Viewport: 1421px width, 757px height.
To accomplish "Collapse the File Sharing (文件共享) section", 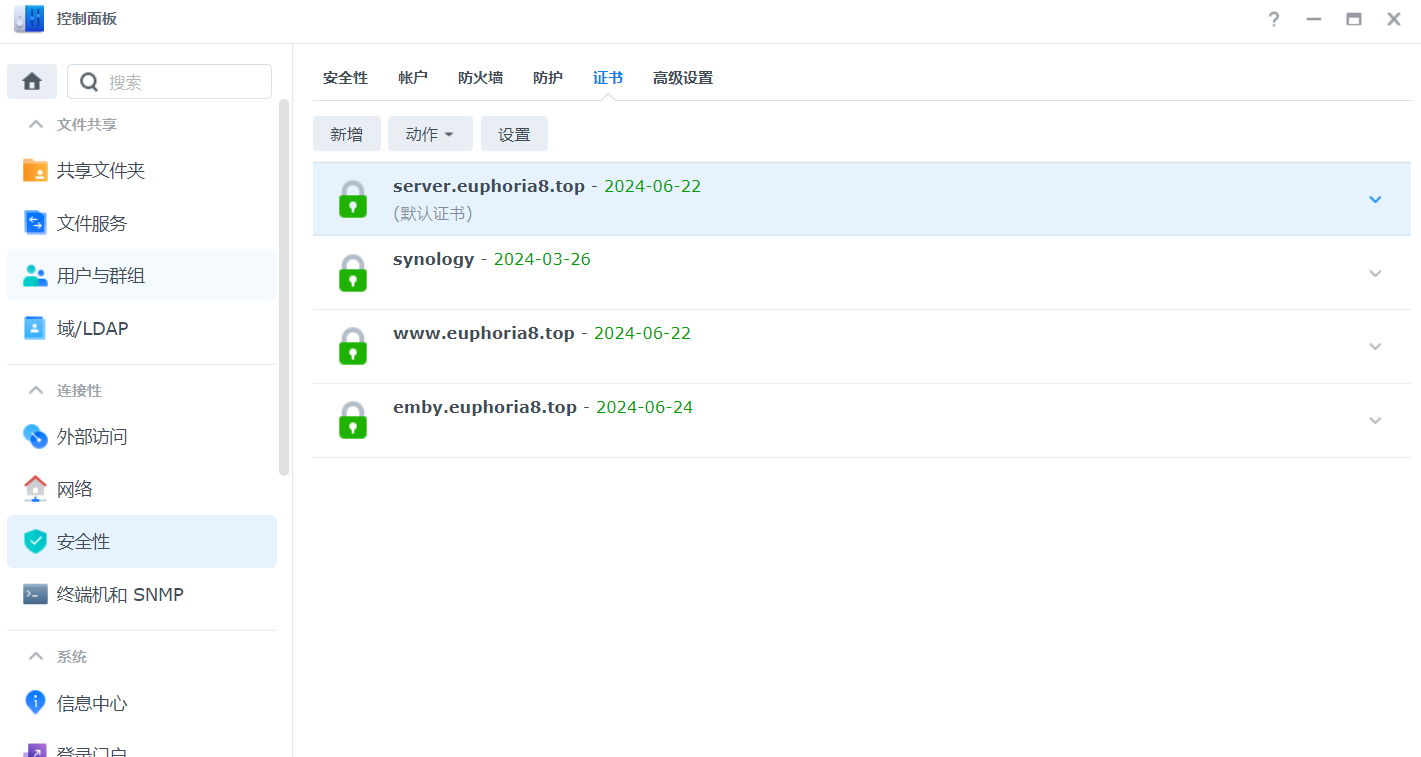I will (x=36, y=125).
